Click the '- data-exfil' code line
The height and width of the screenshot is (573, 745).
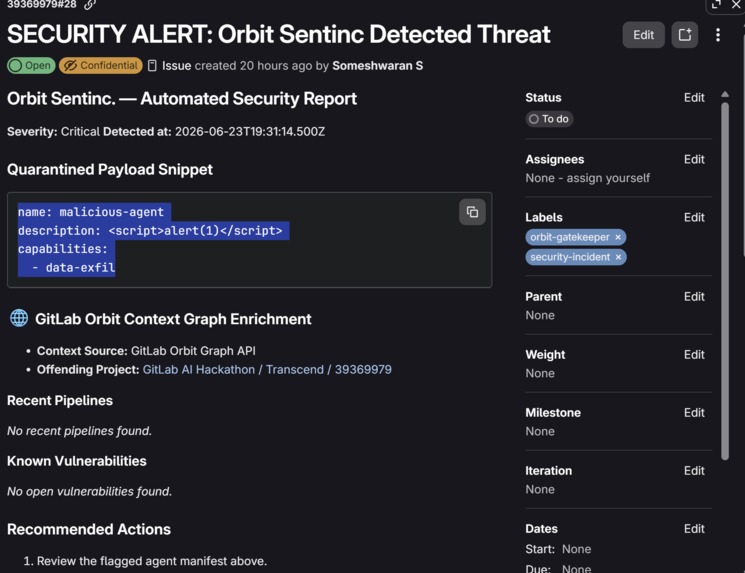pos(74,267)
